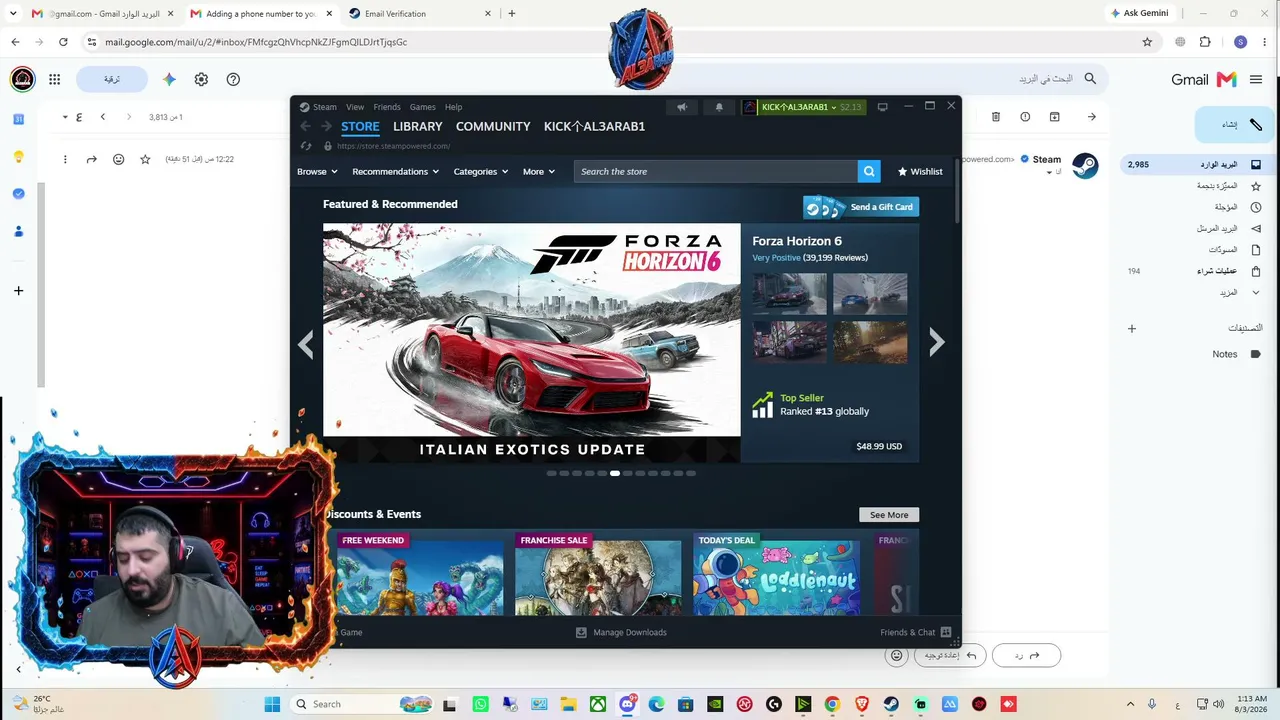The height and width of the screenshot is (720, 1280).
Task: Expand Recommendations dropdown in Steam store
Action: coord(395,171)
